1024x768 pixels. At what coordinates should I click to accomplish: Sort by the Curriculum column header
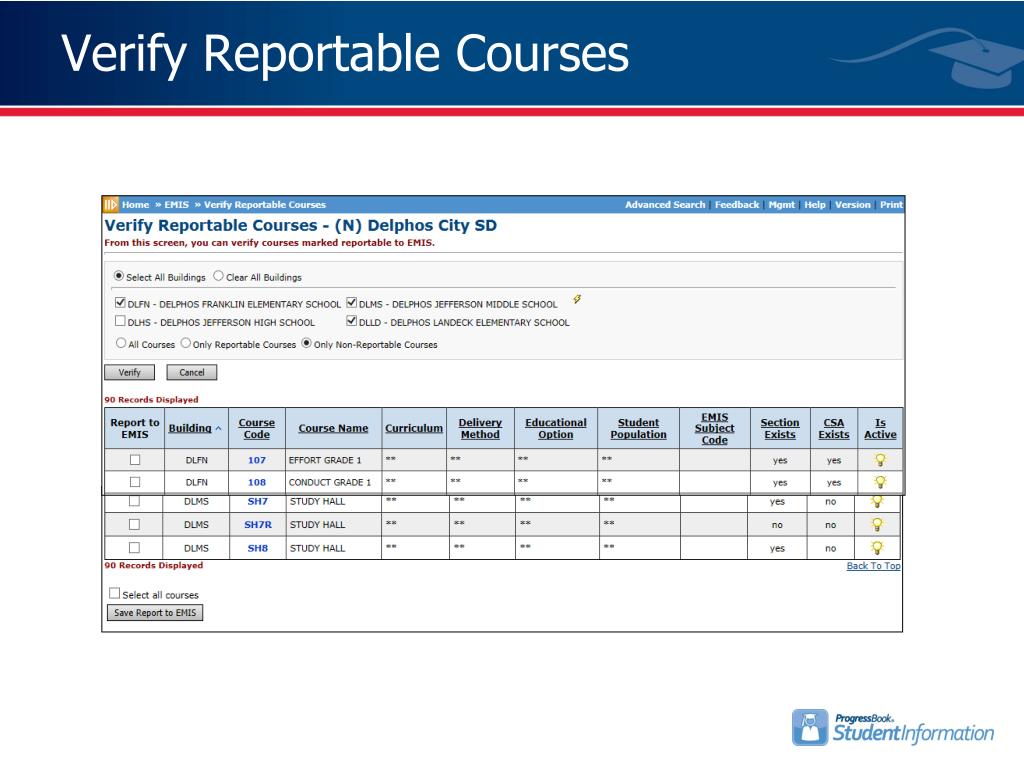click(413, 428)
